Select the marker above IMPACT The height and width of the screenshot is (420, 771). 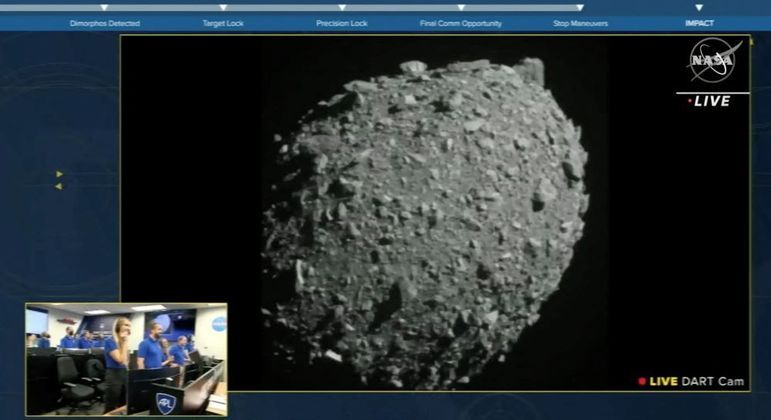coord(699,7)
